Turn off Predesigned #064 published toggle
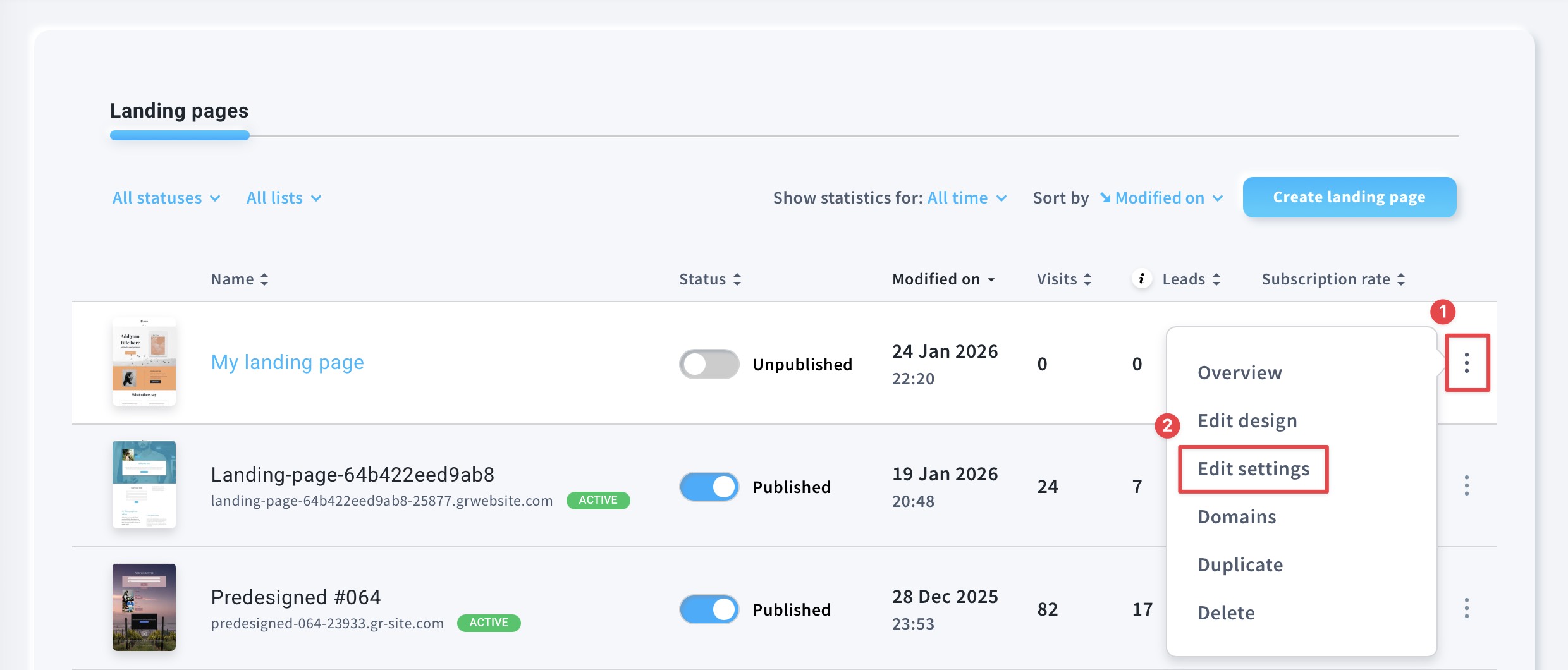Image resolution: width=1568 pixels, height=670 pixels. tap(709, 609)
